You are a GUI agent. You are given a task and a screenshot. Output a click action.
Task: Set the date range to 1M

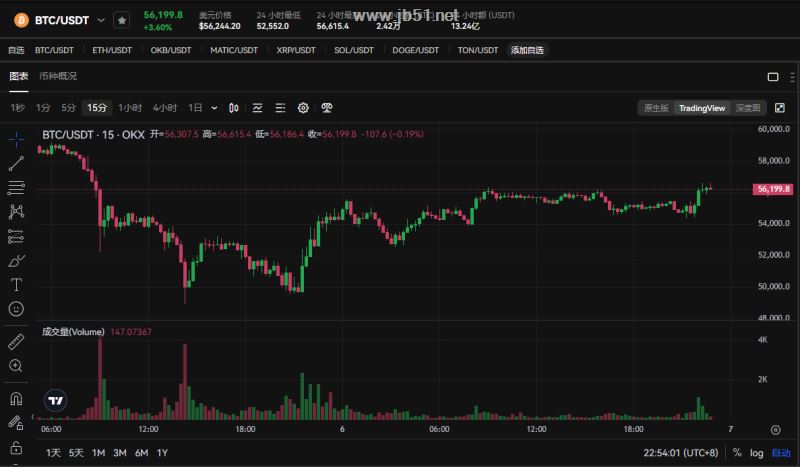[x=98, y=453]
